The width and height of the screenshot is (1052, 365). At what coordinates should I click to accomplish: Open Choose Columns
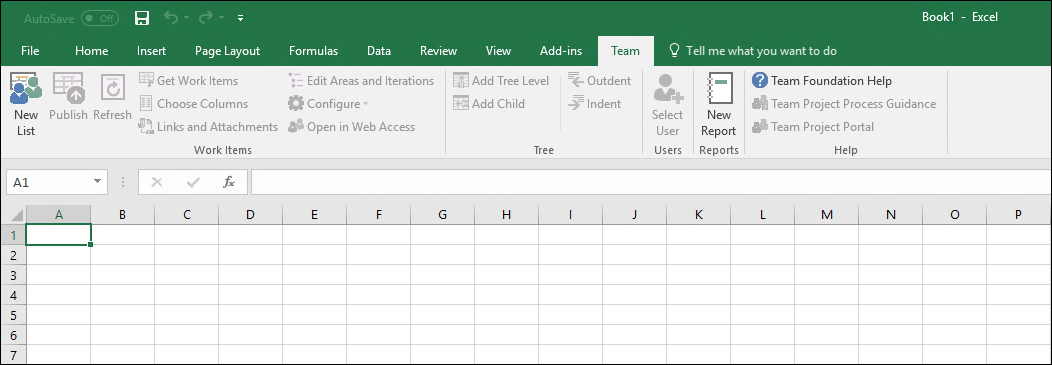point(193,103)
